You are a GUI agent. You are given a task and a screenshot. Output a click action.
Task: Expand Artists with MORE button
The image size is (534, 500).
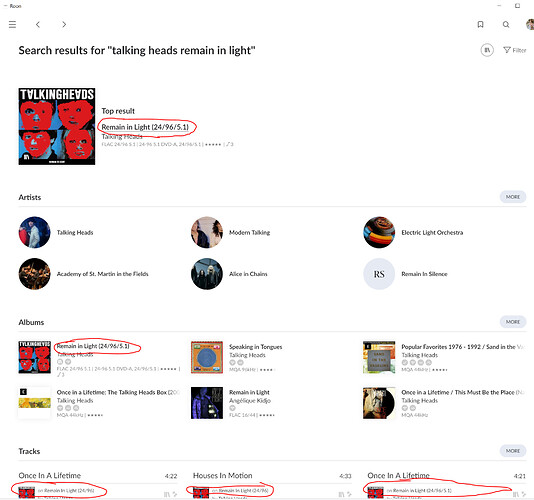click(513, 197)
